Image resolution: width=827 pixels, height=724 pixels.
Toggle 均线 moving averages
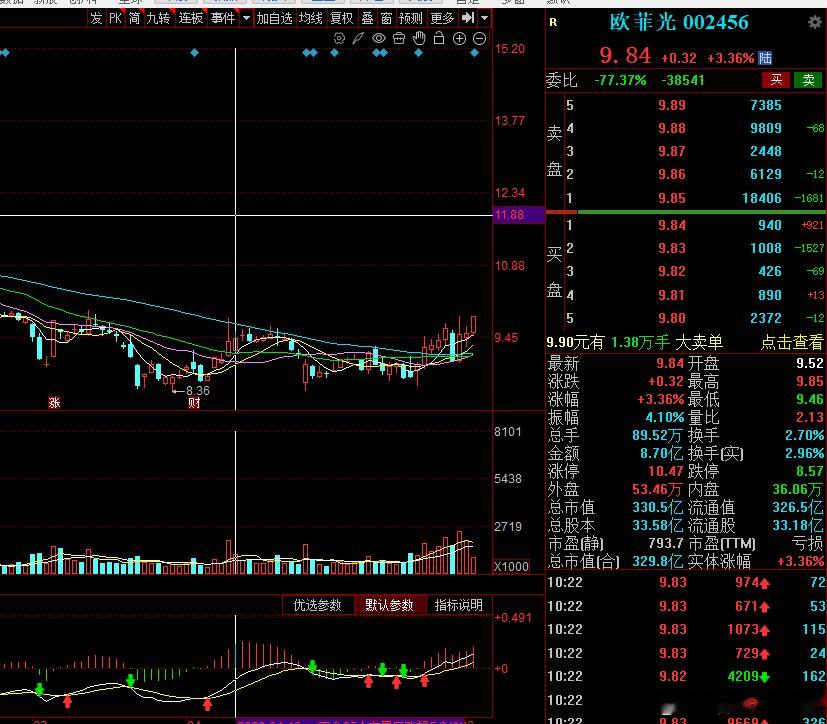pos(311,18)
